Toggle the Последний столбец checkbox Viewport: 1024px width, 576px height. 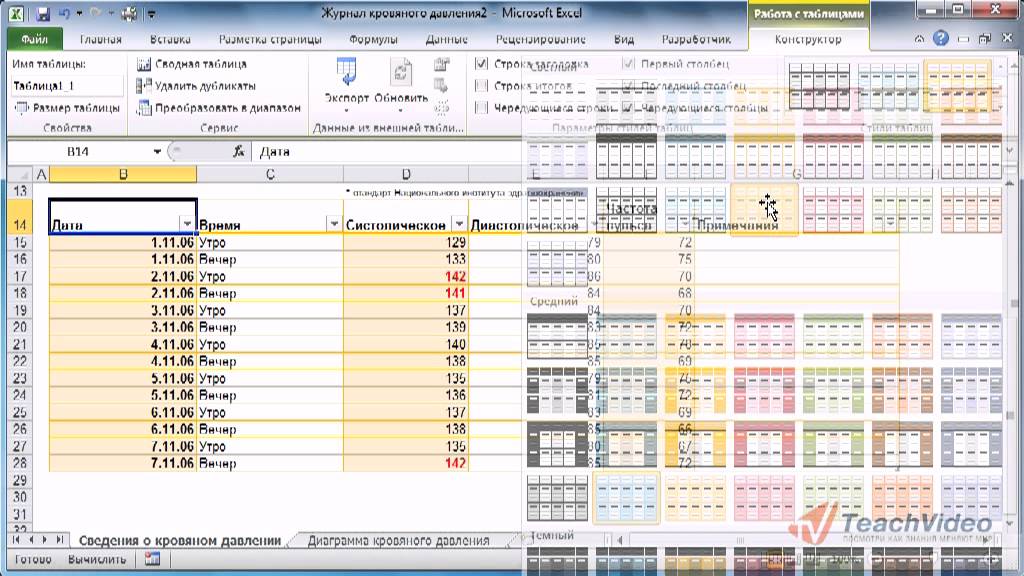628,86
